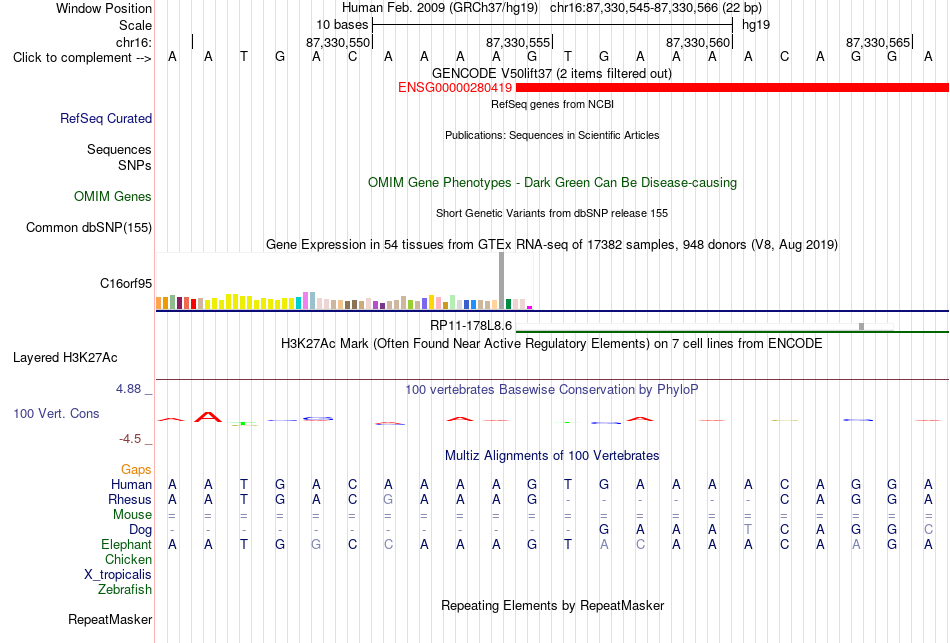Open the RP11-178L8.6 gene label
The height and width of the screenshot is (643, 950).
[x=471, y=325]
